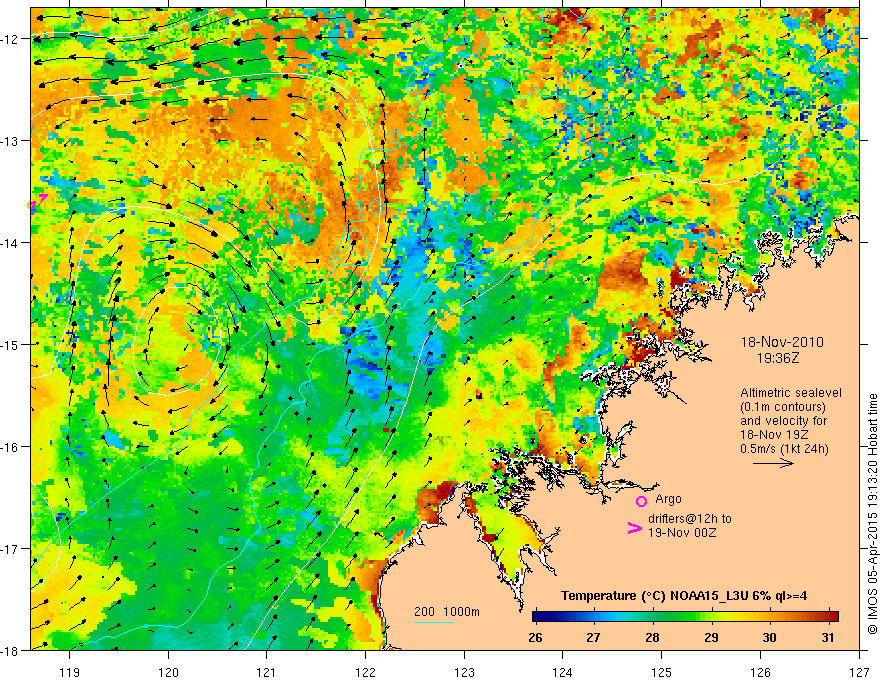Viewport: 880px width, 680px height.
Task: Click the -16 latitude axis label
Action: pos(11,447)
